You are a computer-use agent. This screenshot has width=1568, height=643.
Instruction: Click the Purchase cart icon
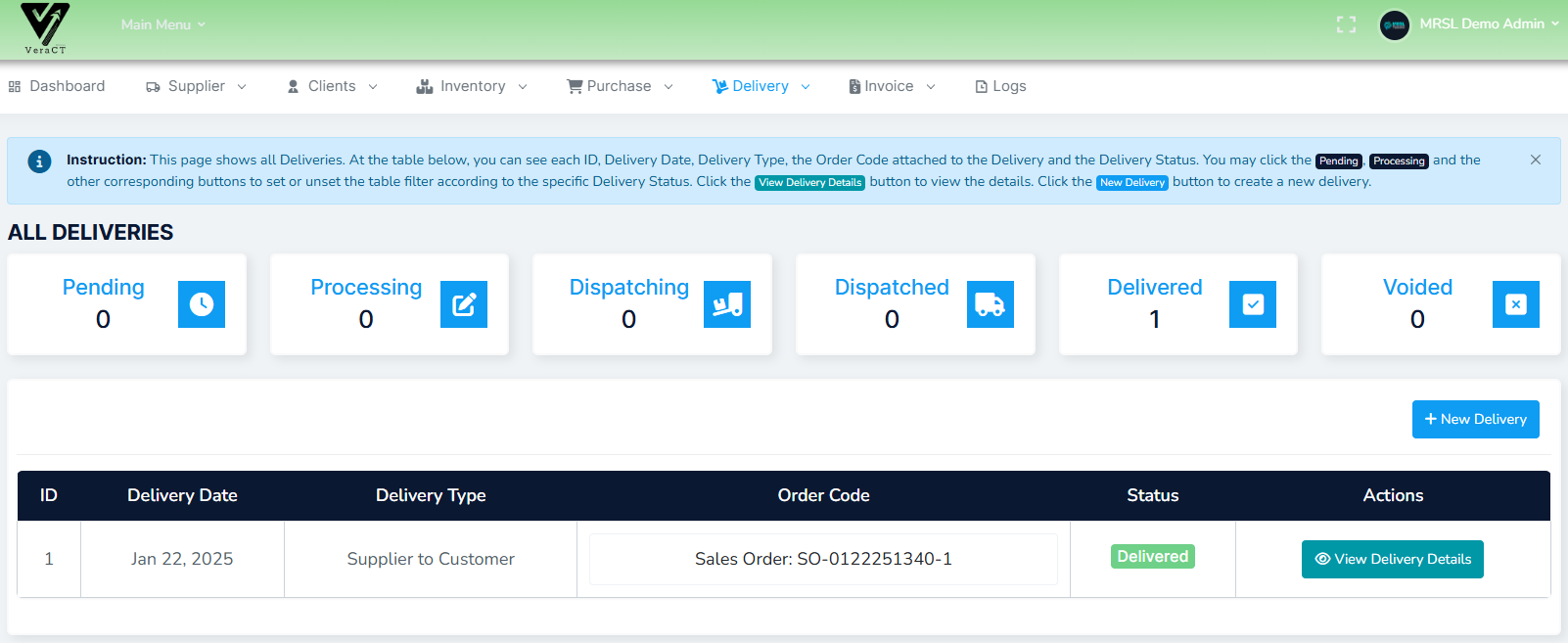point(575,86)
